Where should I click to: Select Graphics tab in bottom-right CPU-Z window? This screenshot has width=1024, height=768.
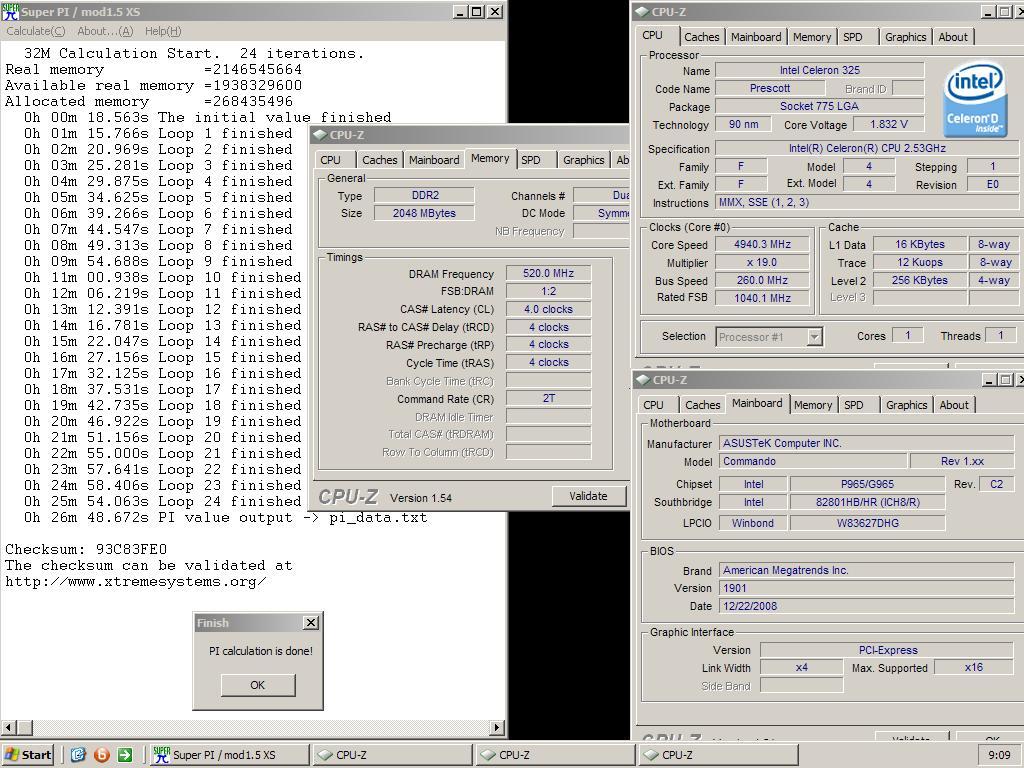[x=906, y=405]
